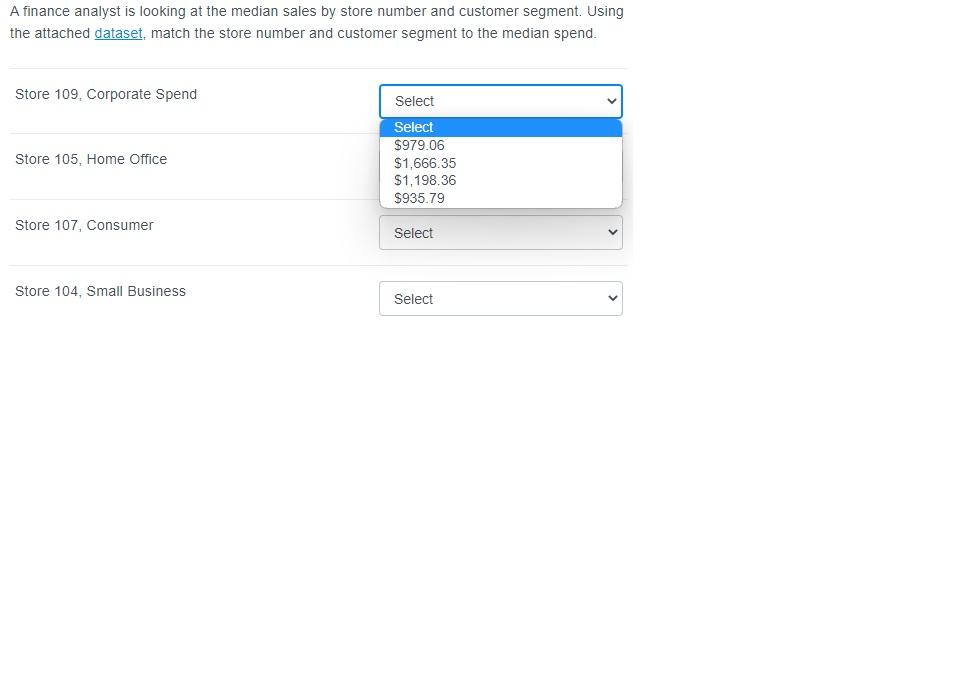Open the Store 104, Small Business dropdown
Screen dimensions: 960x697
pos(500,298)
